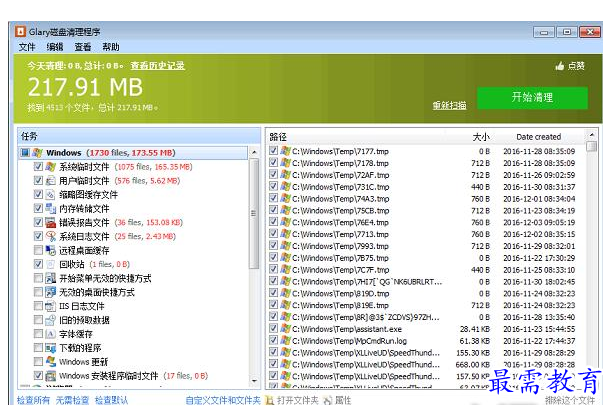Click the 属性 properties icon
The width and height of the screenshot is (610, 413).
tap(328, 400)
